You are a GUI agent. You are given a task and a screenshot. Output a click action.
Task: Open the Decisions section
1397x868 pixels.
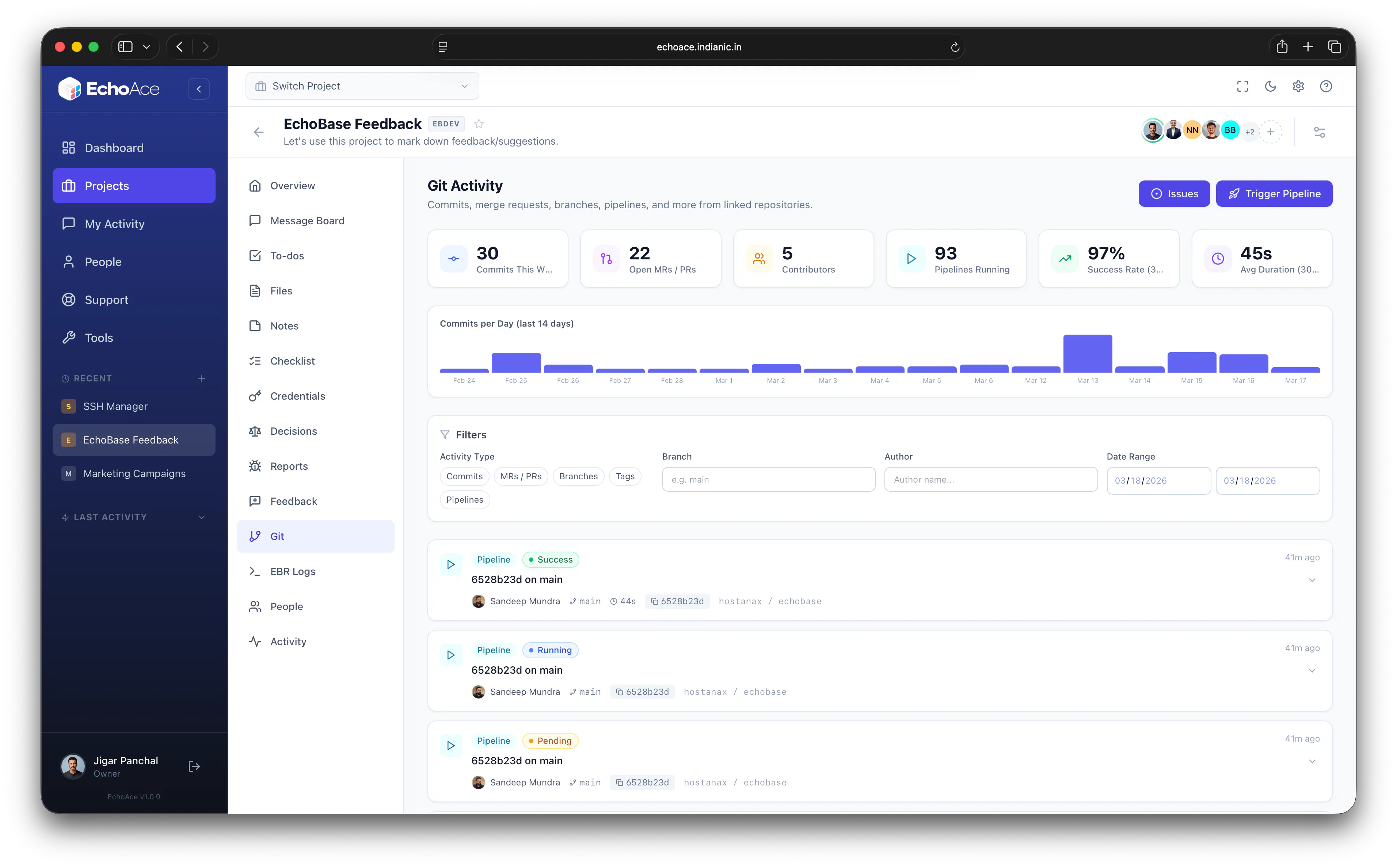(x=315, y=431)
